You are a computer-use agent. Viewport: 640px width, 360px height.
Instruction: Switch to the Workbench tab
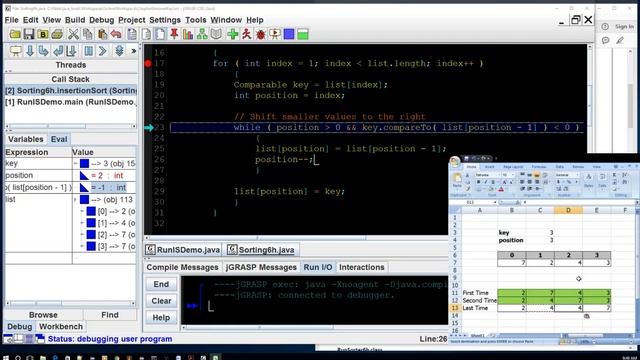click(61, 327)
